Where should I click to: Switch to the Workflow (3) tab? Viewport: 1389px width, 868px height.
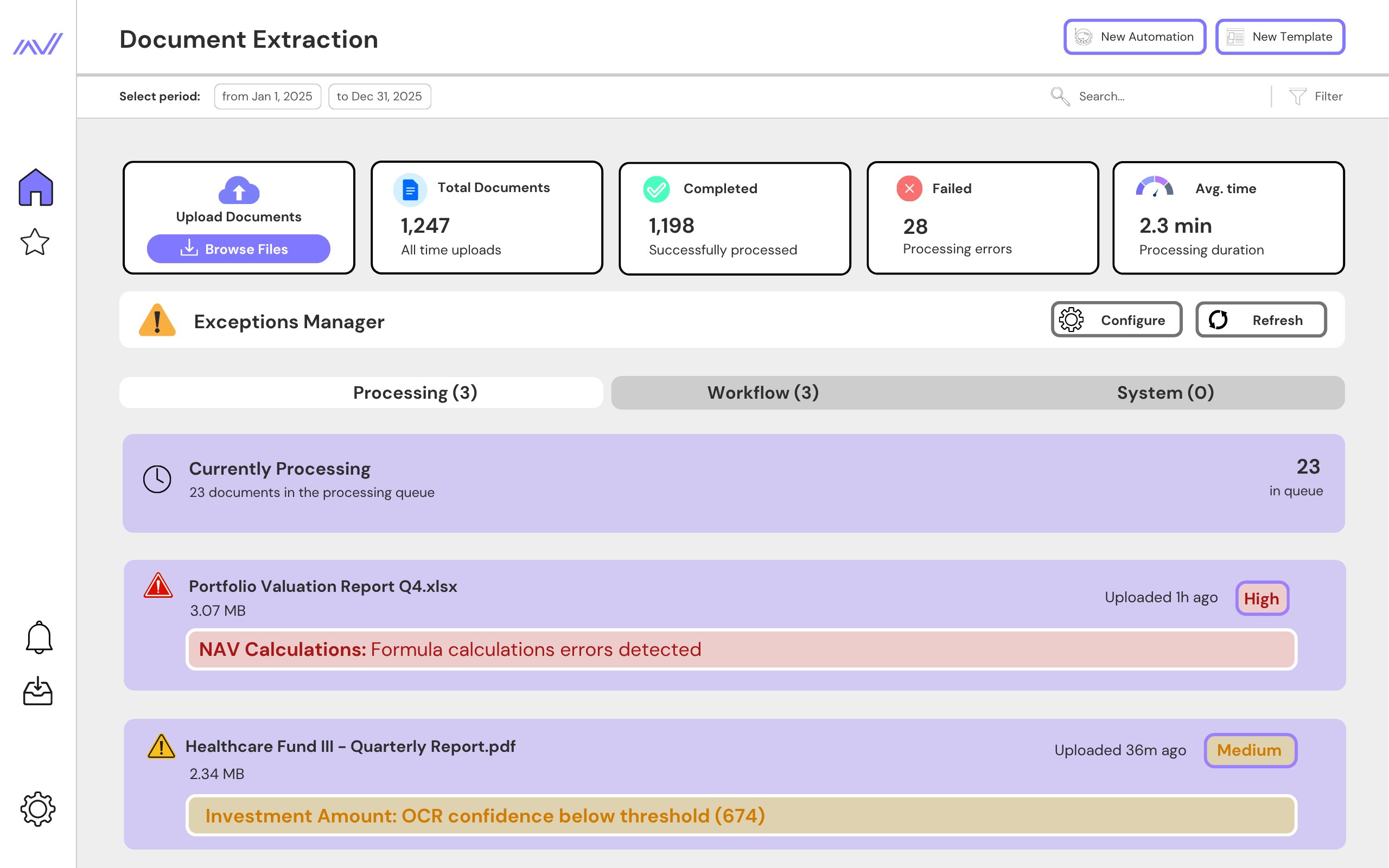[x=763, y=393]
